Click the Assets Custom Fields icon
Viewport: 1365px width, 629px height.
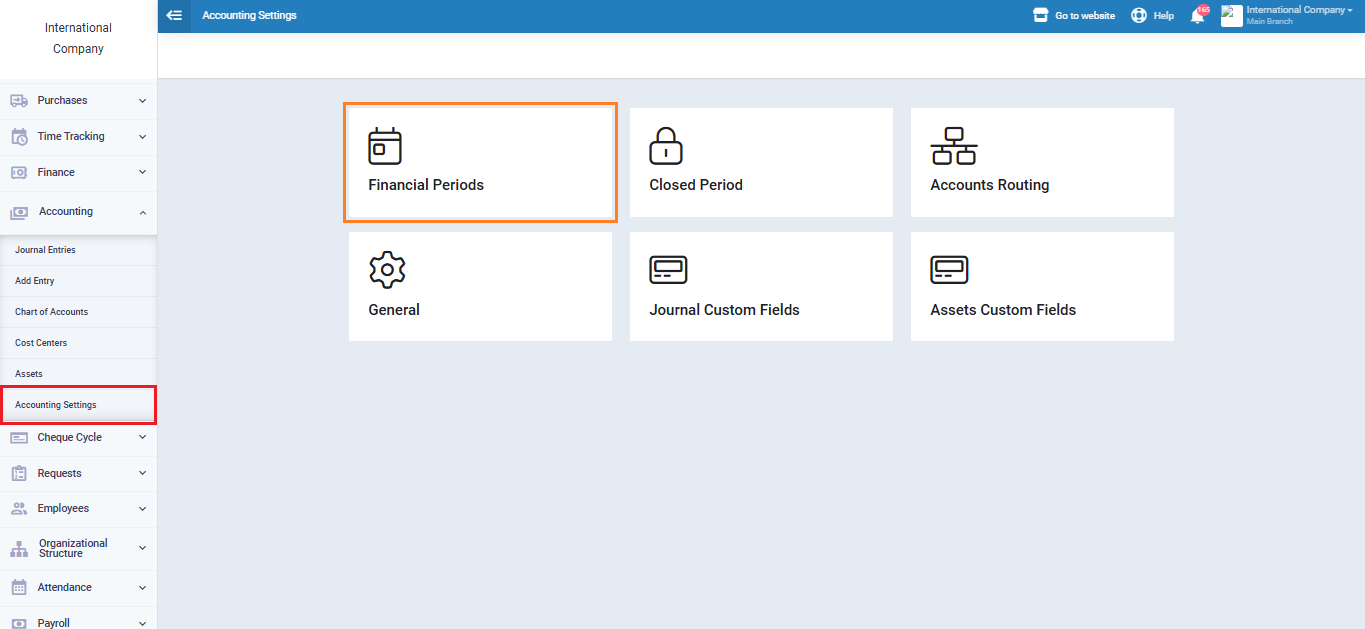(949, 270)
